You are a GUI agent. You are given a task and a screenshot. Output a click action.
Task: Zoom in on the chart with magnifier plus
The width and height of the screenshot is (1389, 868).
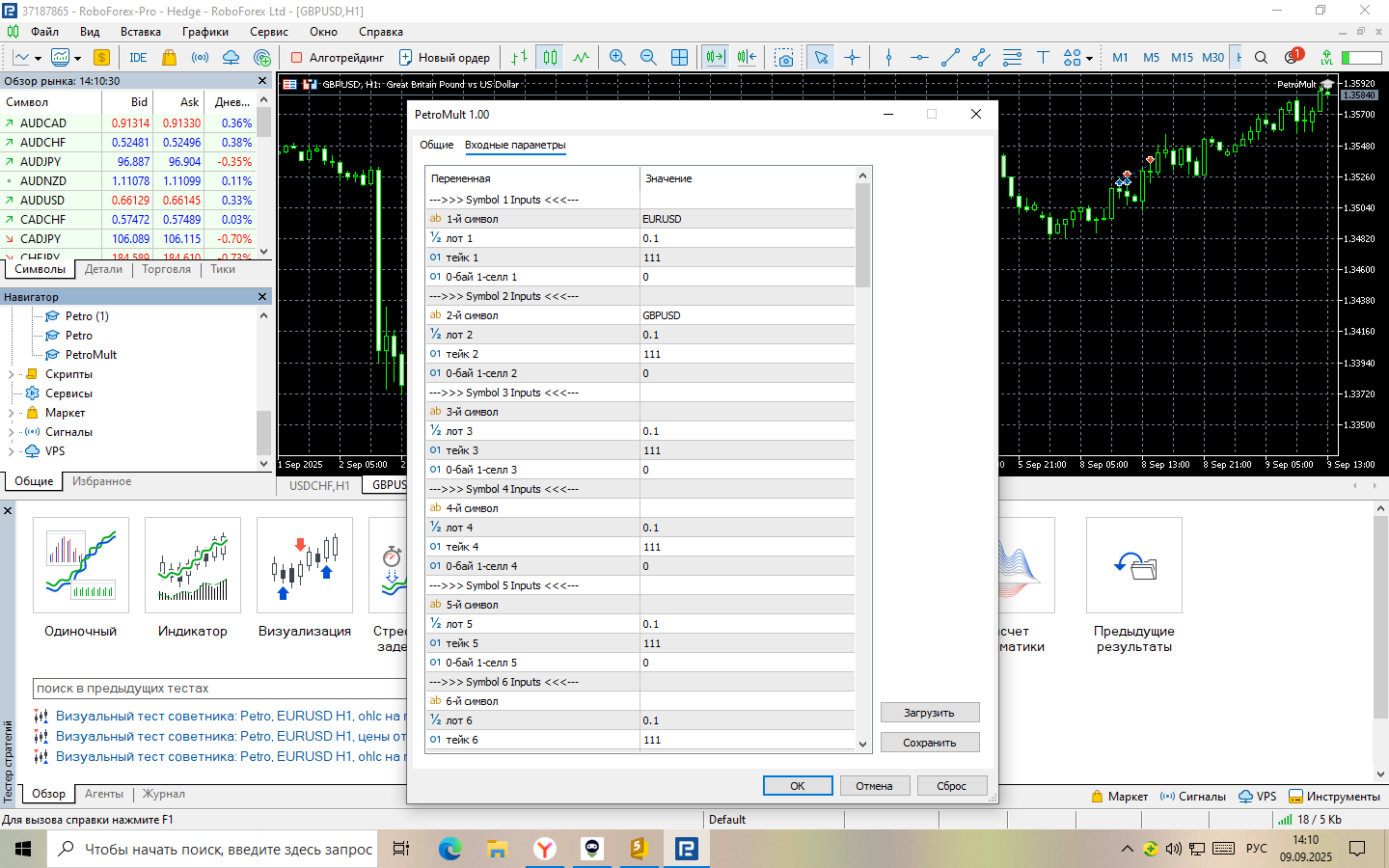pyautogui.click(x=617, y=58)
